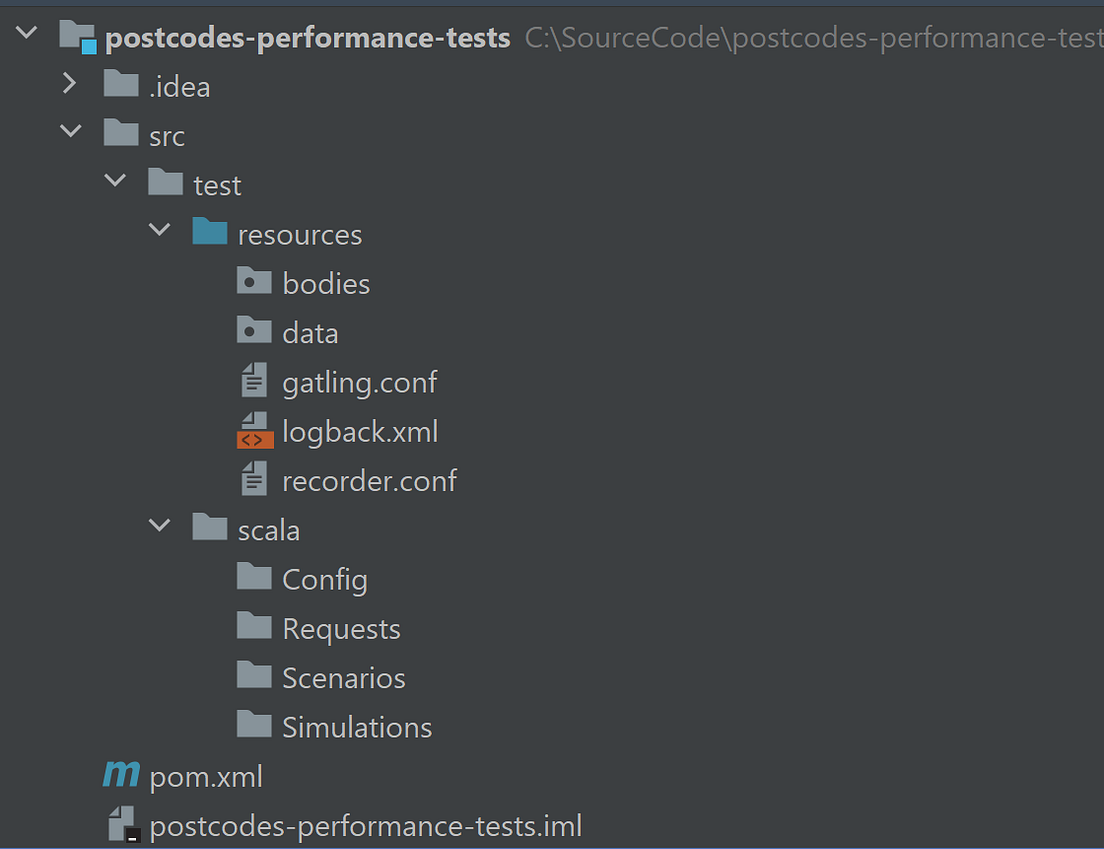Viewport: 1104px width, 849px height.
Task: Click the resources source folder icon
Action: point(210,231)
